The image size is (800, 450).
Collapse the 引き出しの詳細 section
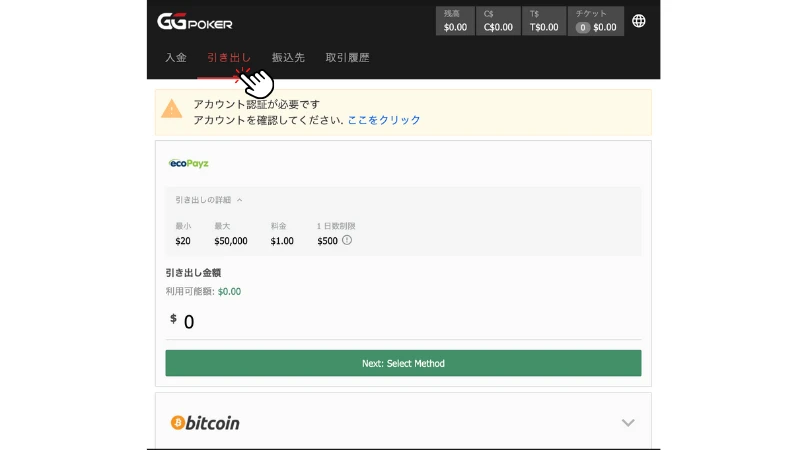click(x=209, y=200)
